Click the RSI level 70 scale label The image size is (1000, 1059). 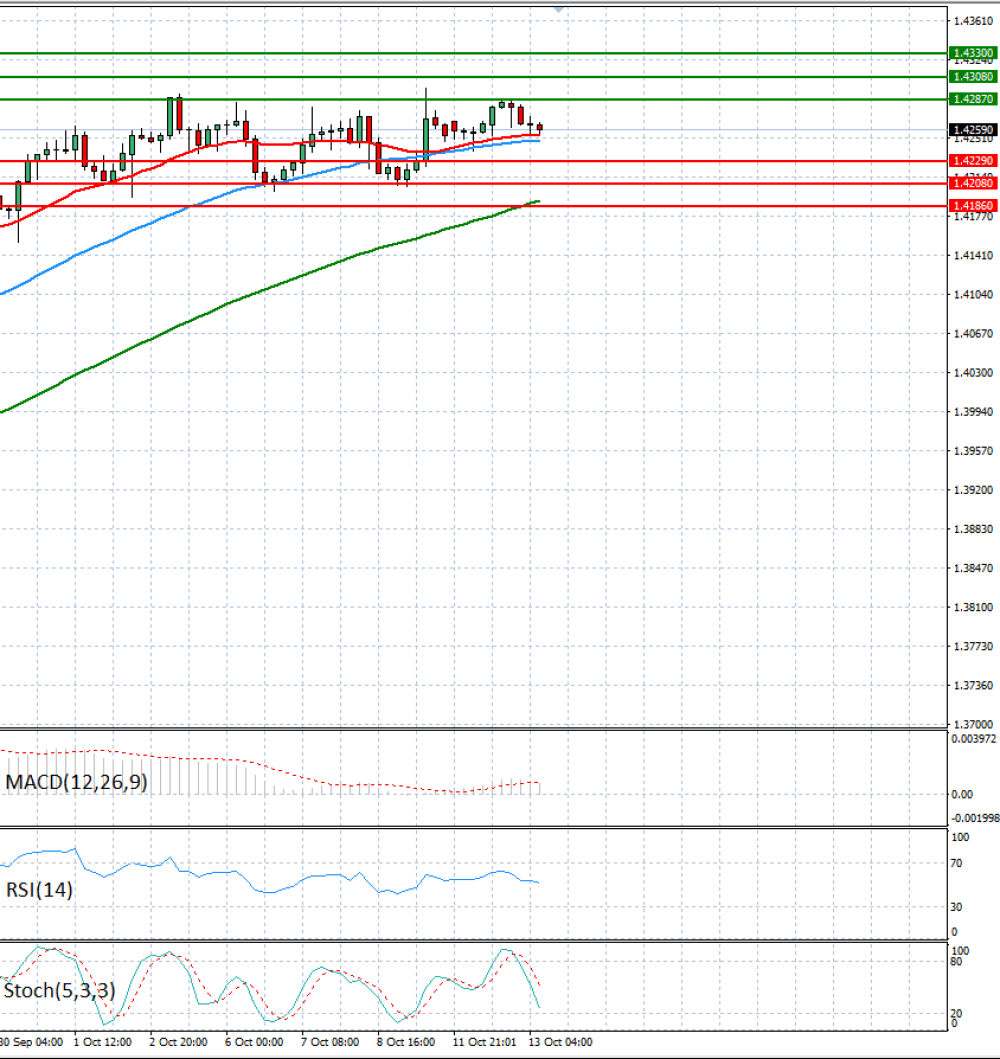point(956,863)
